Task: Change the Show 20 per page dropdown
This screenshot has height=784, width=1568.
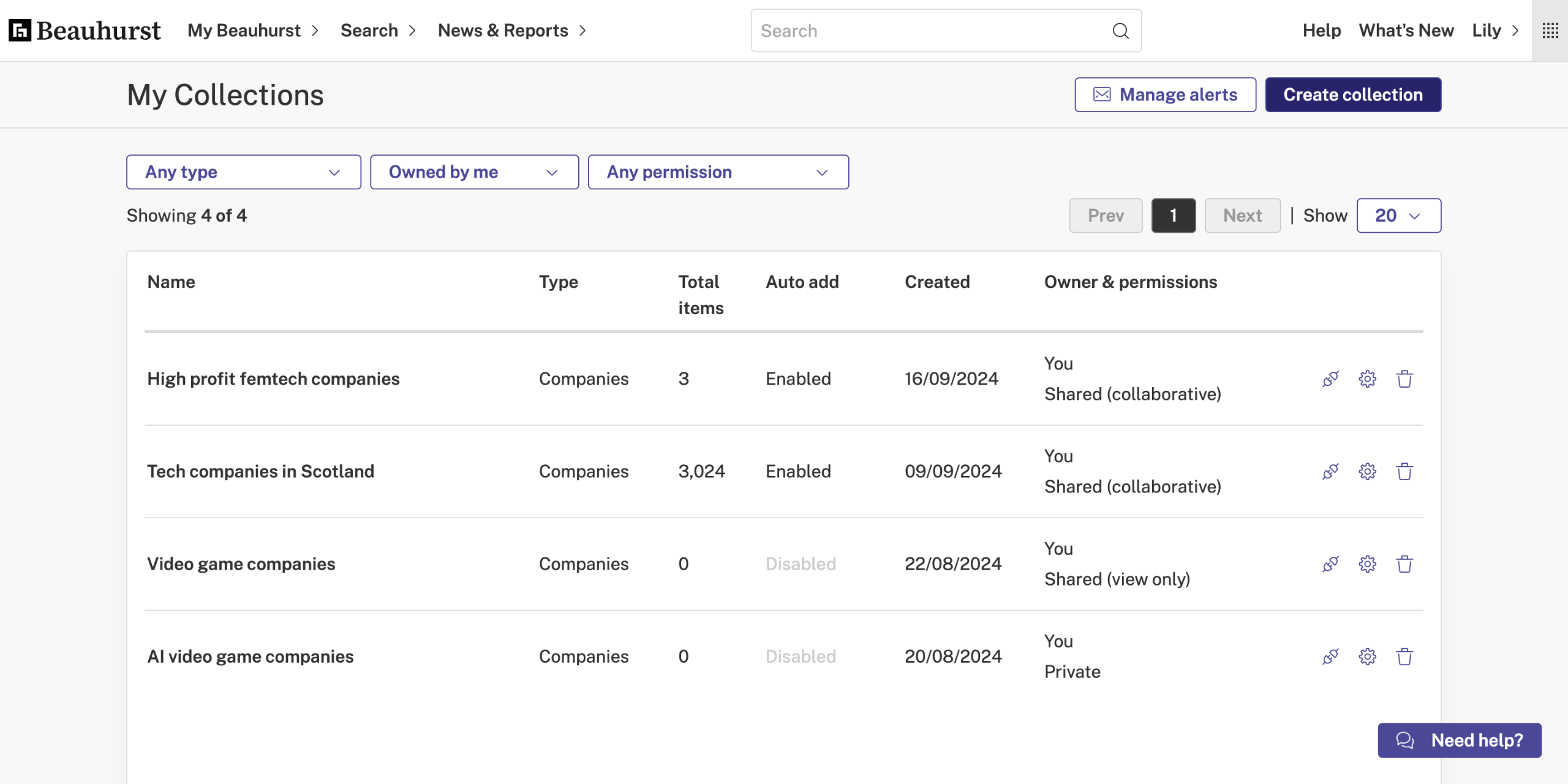Action: (1398, 216)
